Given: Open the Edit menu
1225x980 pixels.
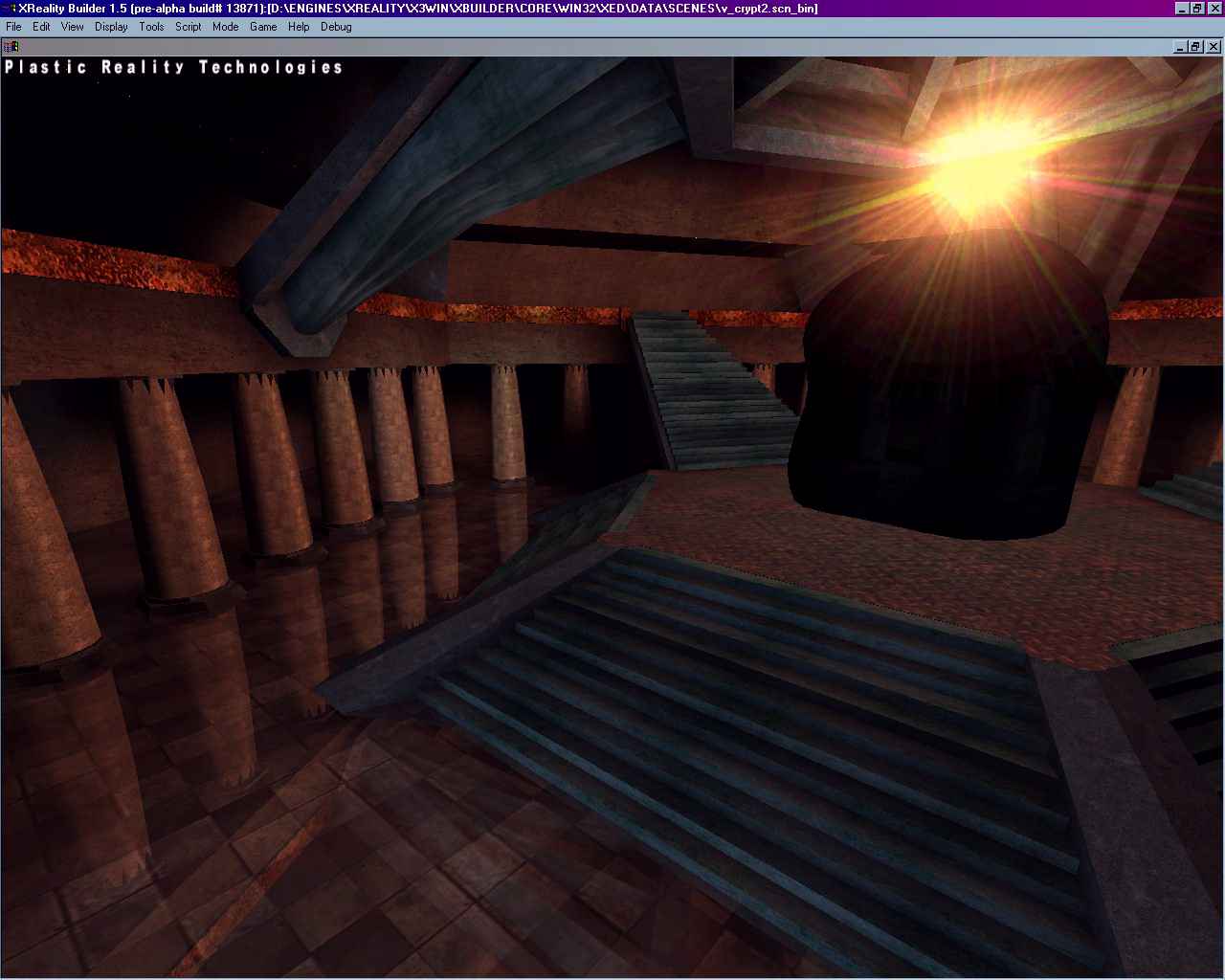Looking at the screenshot, I should (41, 27).
